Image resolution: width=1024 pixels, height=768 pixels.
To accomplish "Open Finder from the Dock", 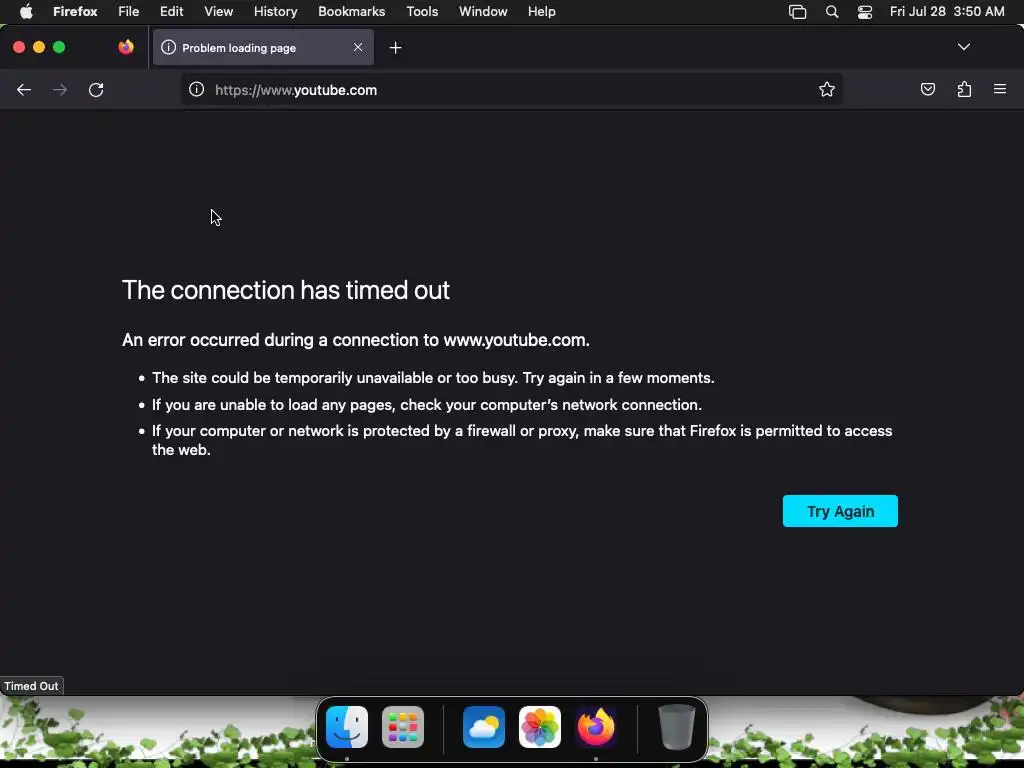I will coord(347,727).
